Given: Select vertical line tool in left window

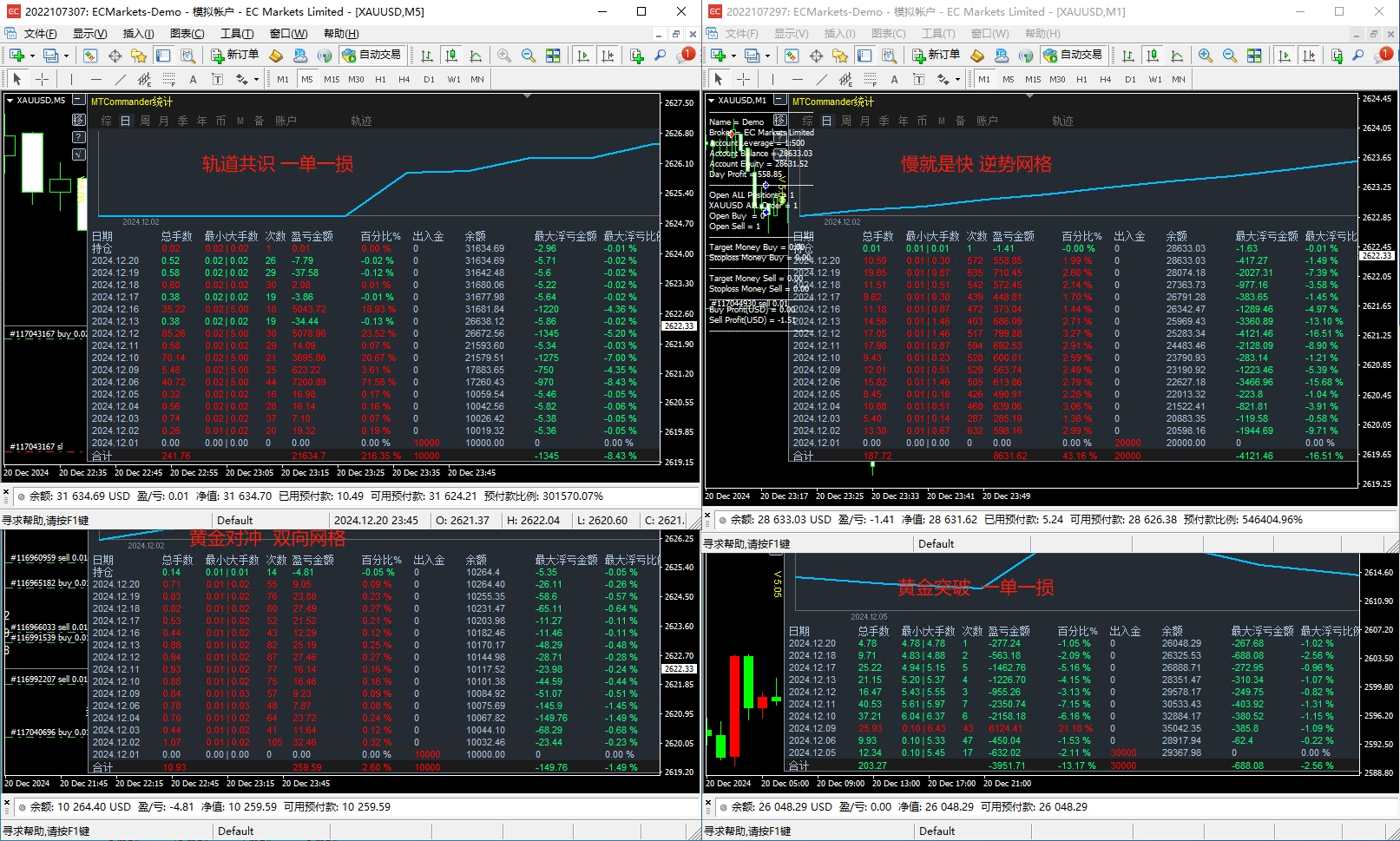Looking at the screenshot, I should tap(72, 79).
